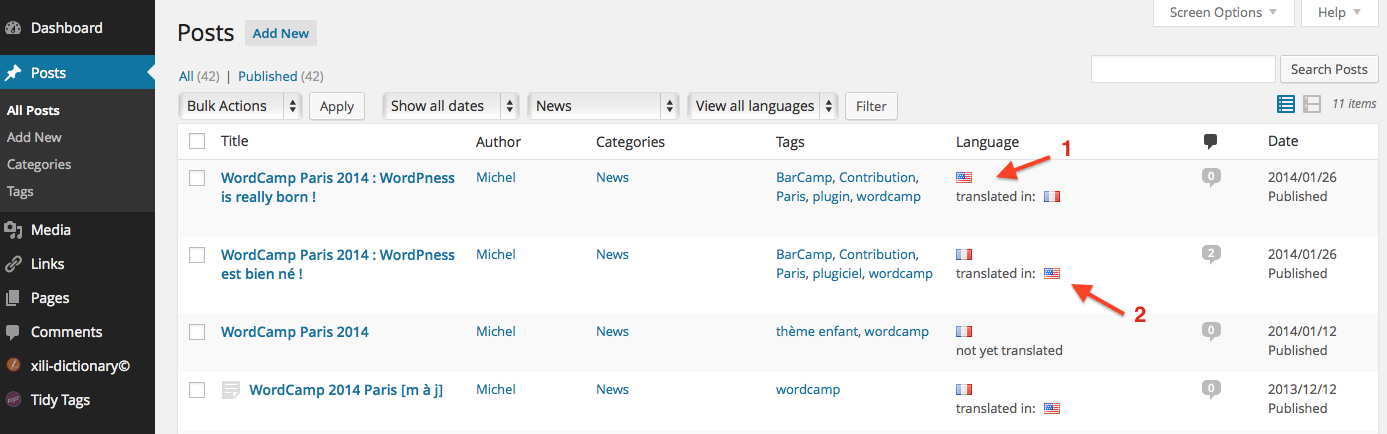Switch to excerpt view mode icon

[x=1312, y=104]
